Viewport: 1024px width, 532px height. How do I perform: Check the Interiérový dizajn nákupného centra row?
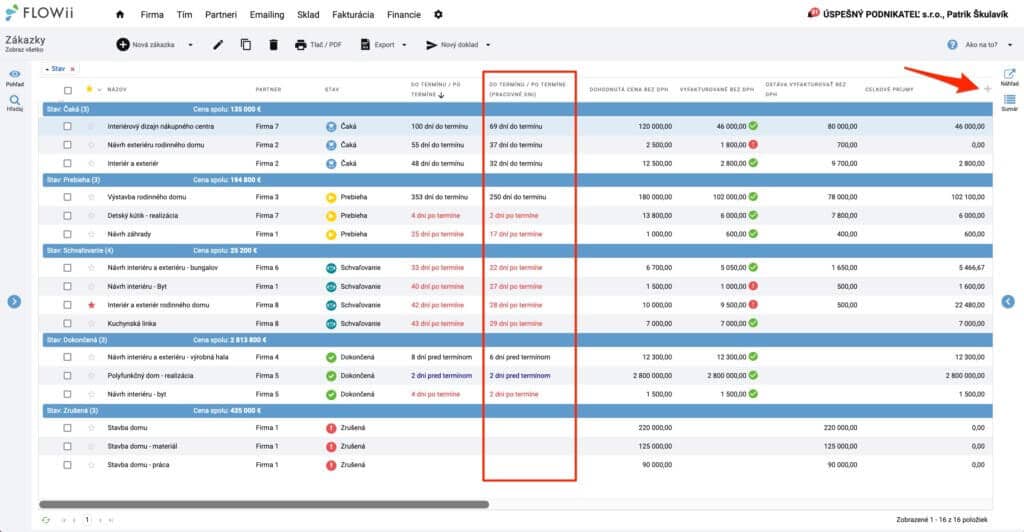[67, 126]
